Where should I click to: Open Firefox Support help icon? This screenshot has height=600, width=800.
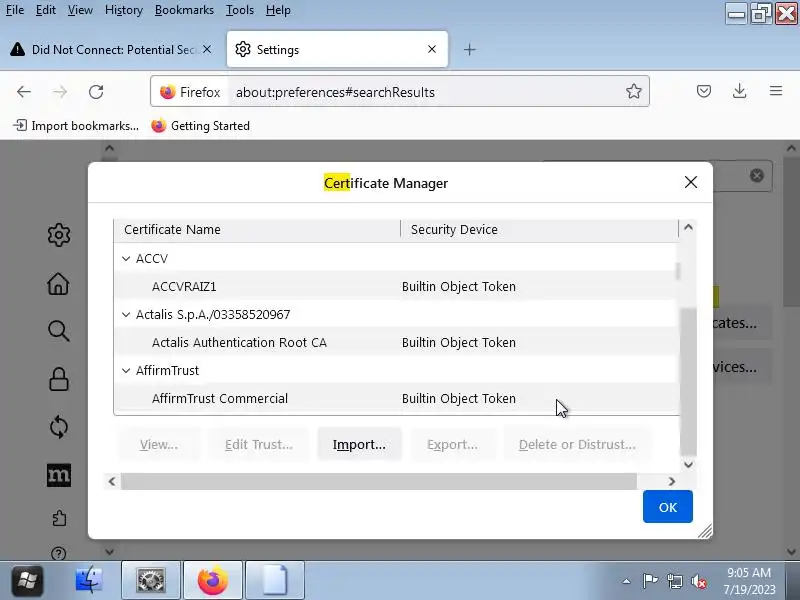pos(59,553)
